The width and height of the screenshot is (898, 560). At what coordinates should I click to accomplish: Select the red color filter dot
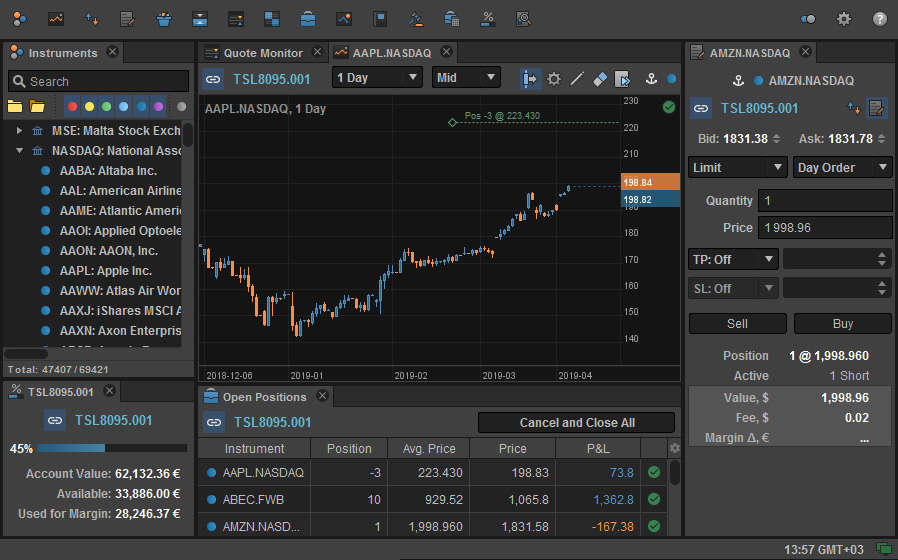pyautogui.click(x=72, y=106)
